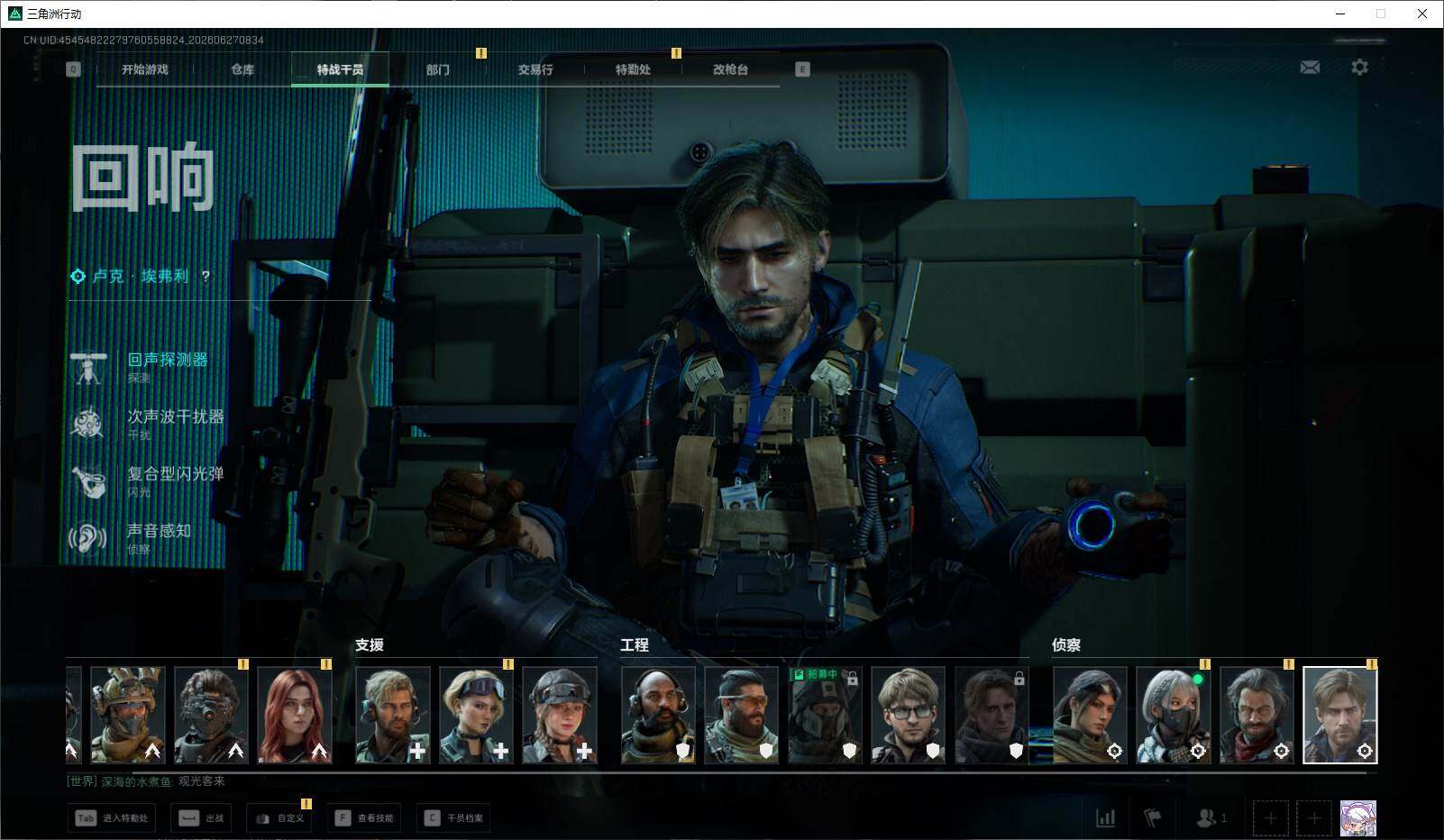Open the 干员档案 button

tap(454, 818)
